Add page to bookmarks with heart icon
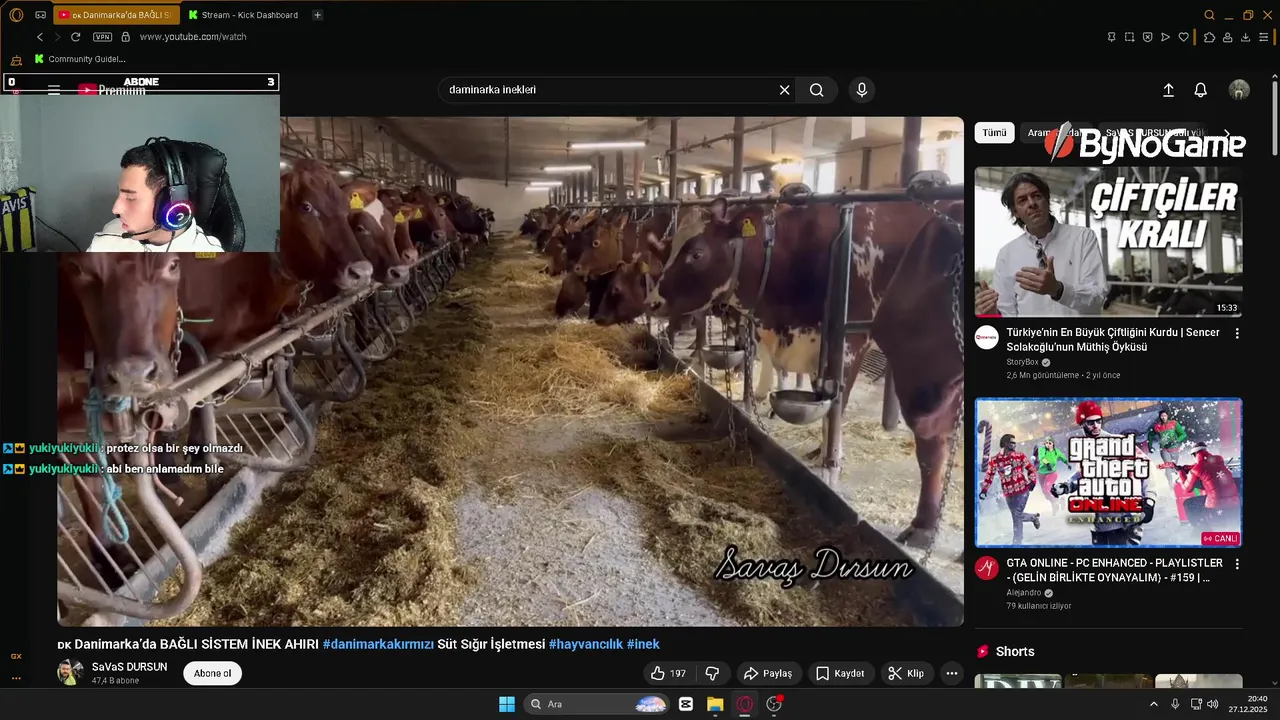Image resolution: width=1280 pixels, height=720 pixels. point(1183,37)
